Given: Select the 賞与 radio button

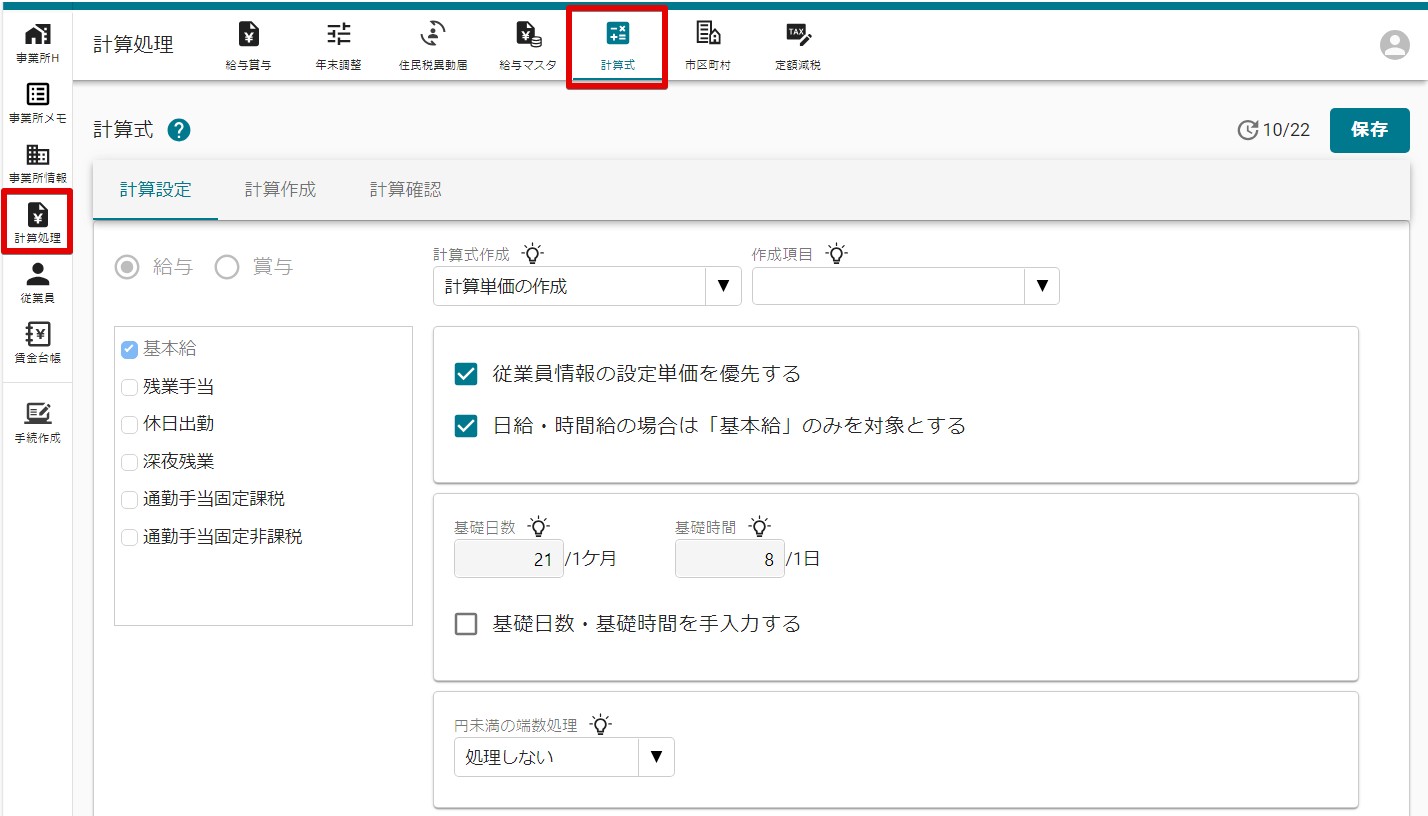Looking at the screenshot, I should pos(227,267).
